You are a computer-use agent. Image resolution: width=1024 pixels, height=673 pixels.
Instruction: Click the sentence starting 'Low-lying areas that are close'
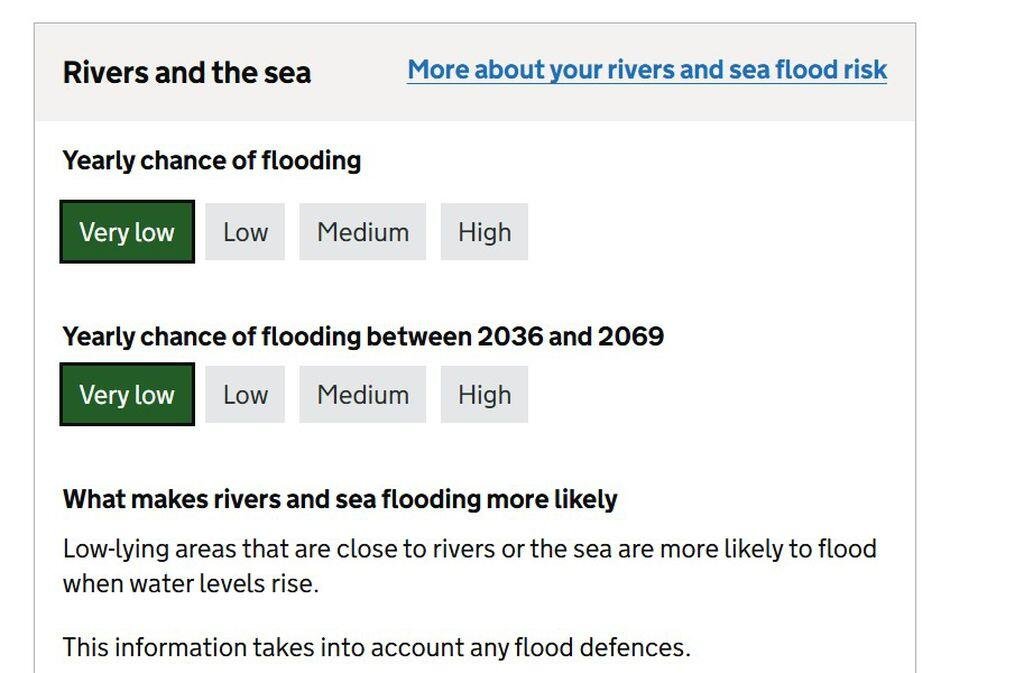[x=469, y=549]
